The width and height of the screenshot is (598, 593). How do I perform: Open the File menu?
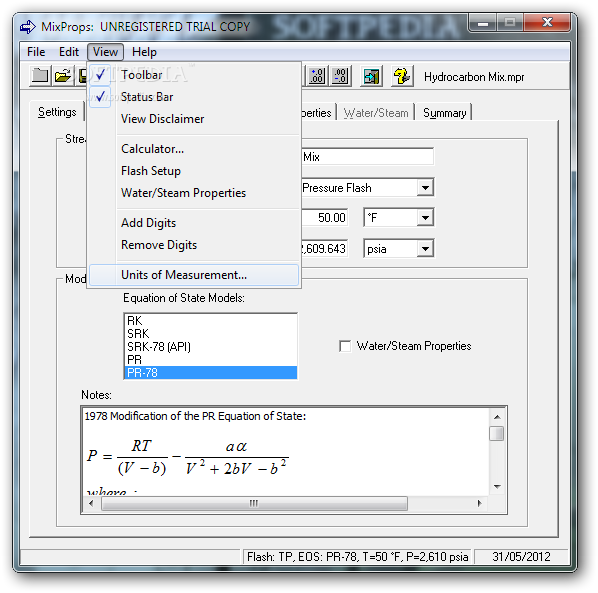coord(36,52)
